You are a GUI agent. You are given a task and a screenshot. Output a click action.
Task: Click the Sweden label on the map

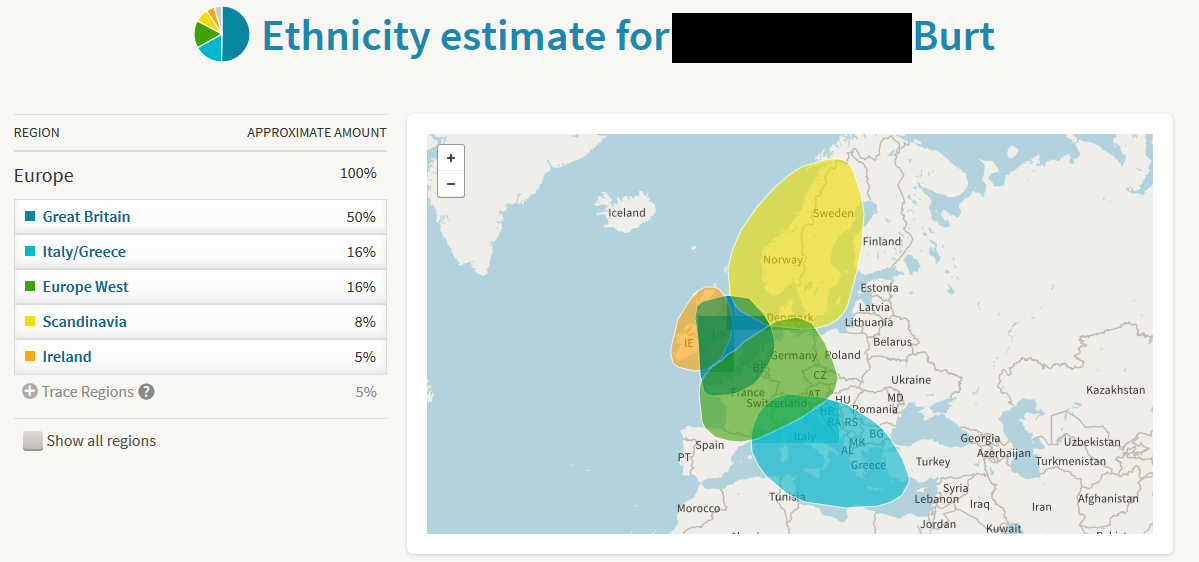tap(833, 213)
